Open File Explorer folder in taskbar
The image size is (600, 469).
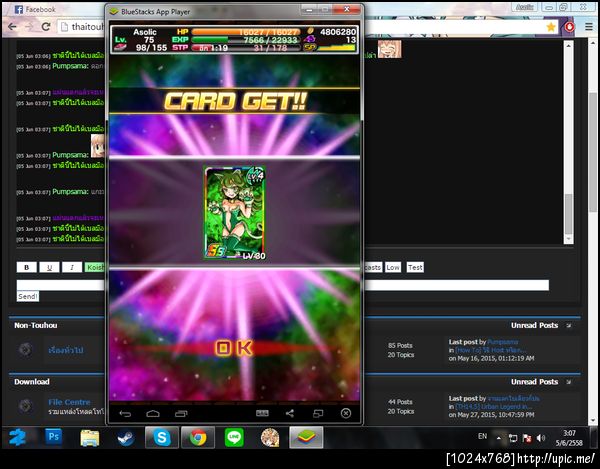(x=90, y=438)
